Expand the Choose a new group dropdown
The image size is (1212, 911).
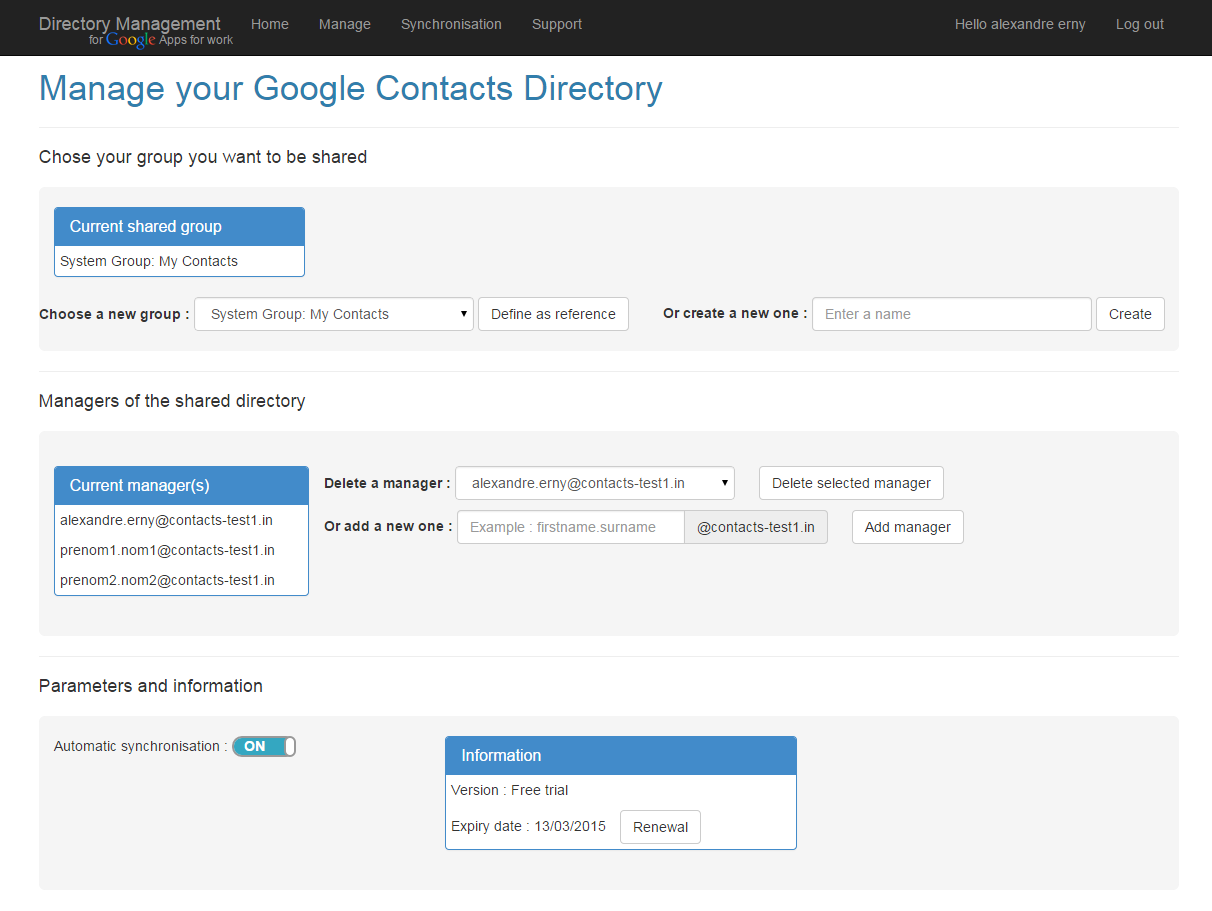pos(334,314)
